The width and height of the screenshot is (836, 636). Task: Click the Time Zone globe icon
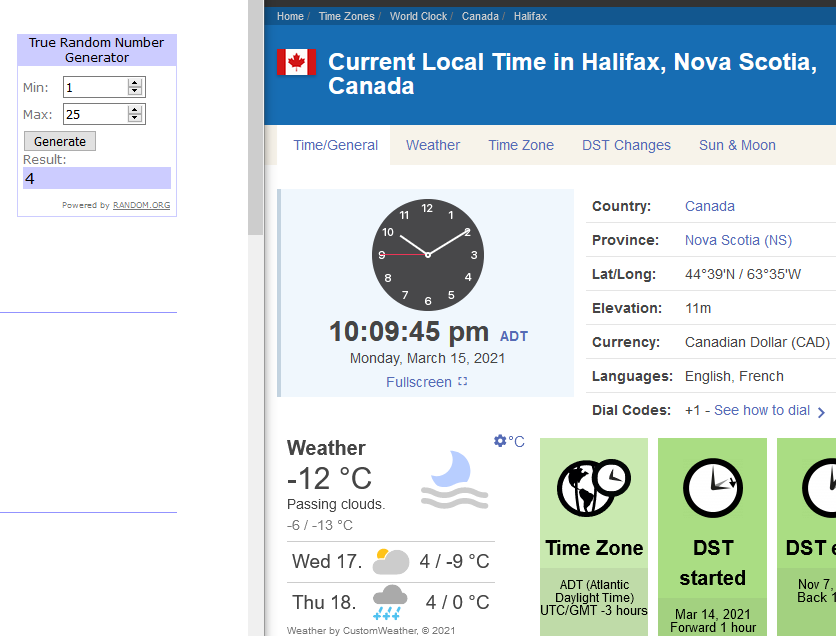tap(593, 488)
